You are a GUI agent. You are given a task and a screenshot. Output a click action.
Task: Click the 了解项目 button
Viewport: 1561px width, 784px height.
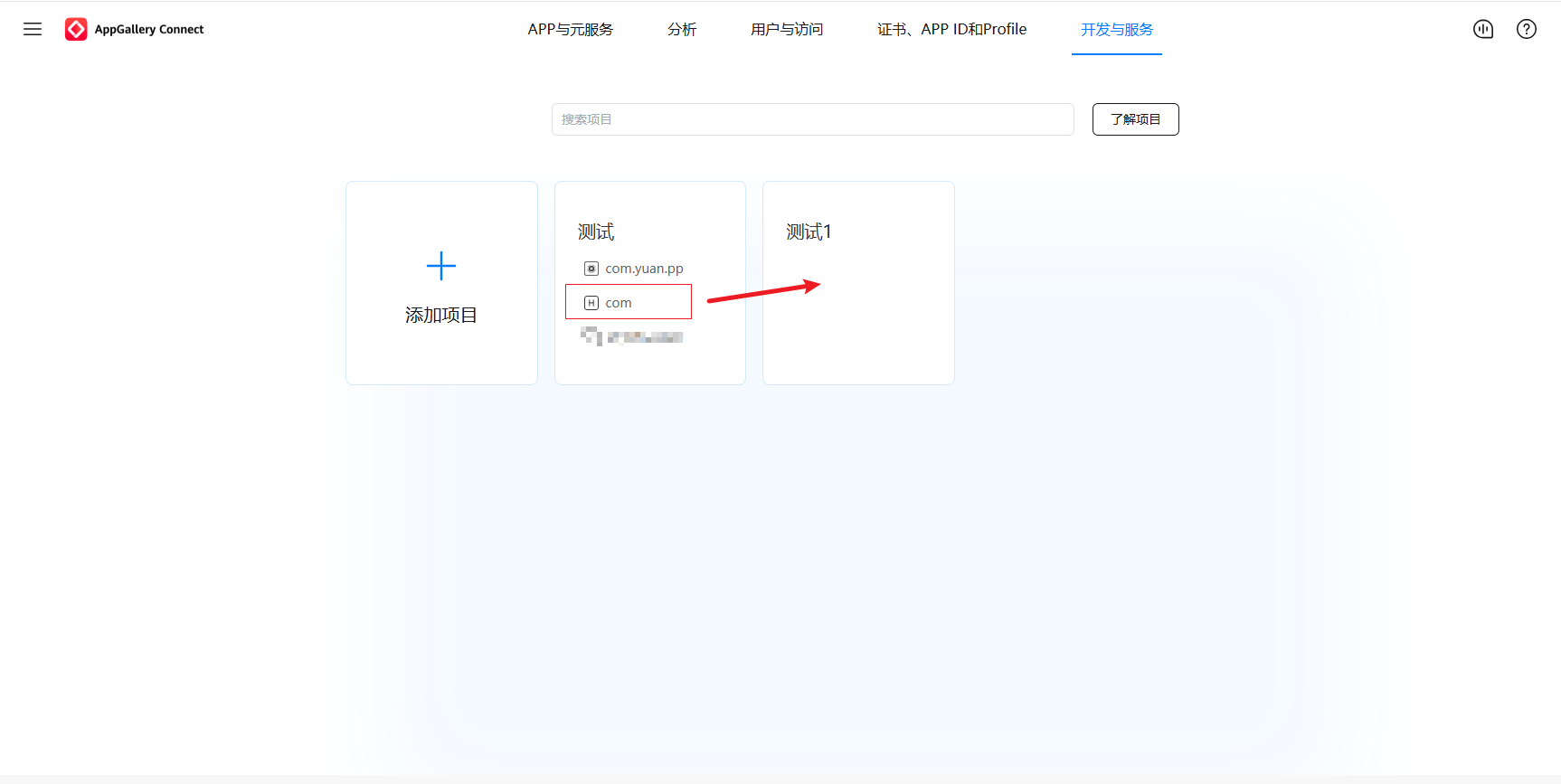1135,119
